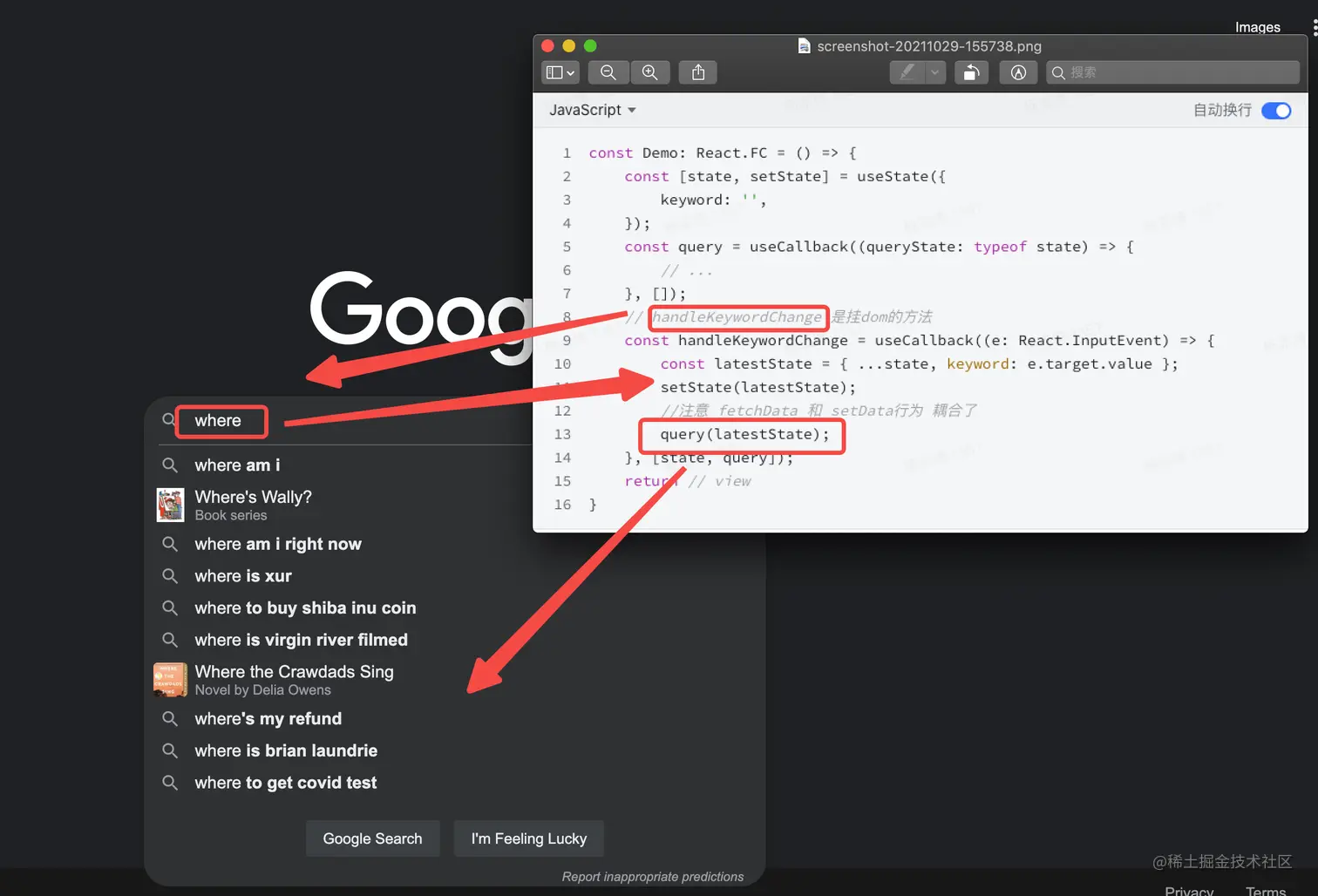Click the Where's Wally thumbnail image

[170, 505]
